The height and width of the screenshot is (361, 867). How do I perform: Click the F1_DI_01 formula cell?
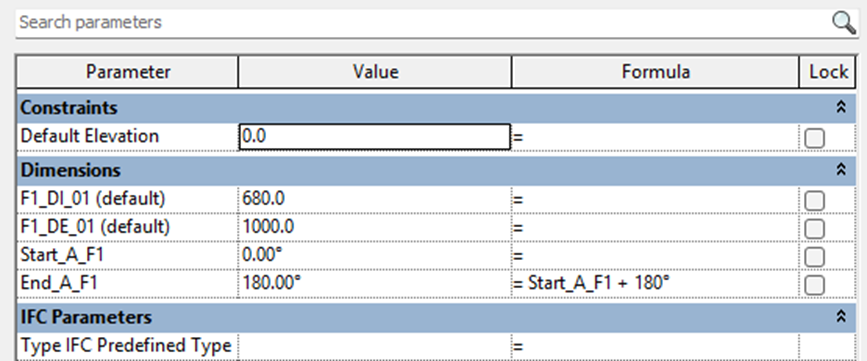pos(655,199)
